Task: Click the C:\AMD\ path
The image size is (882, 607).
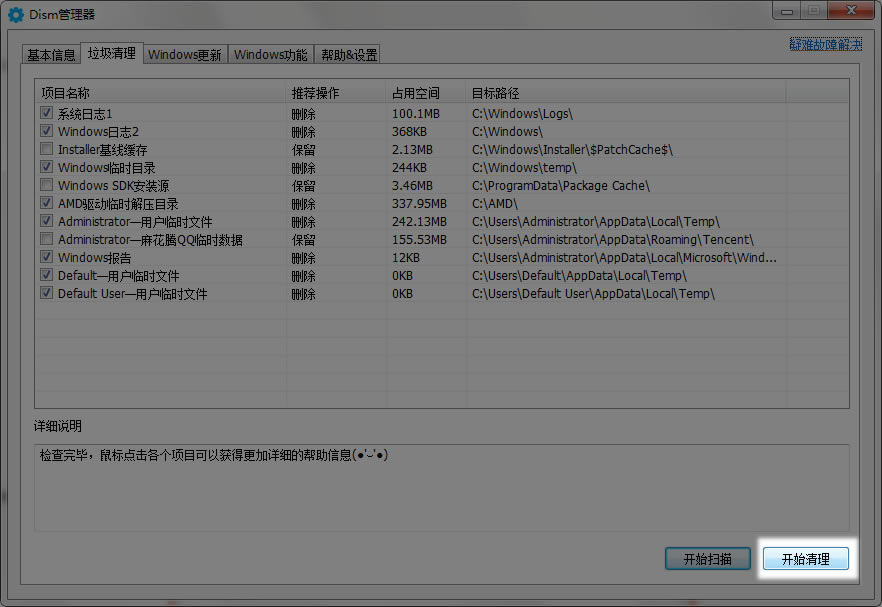Action: click(494, 204)
